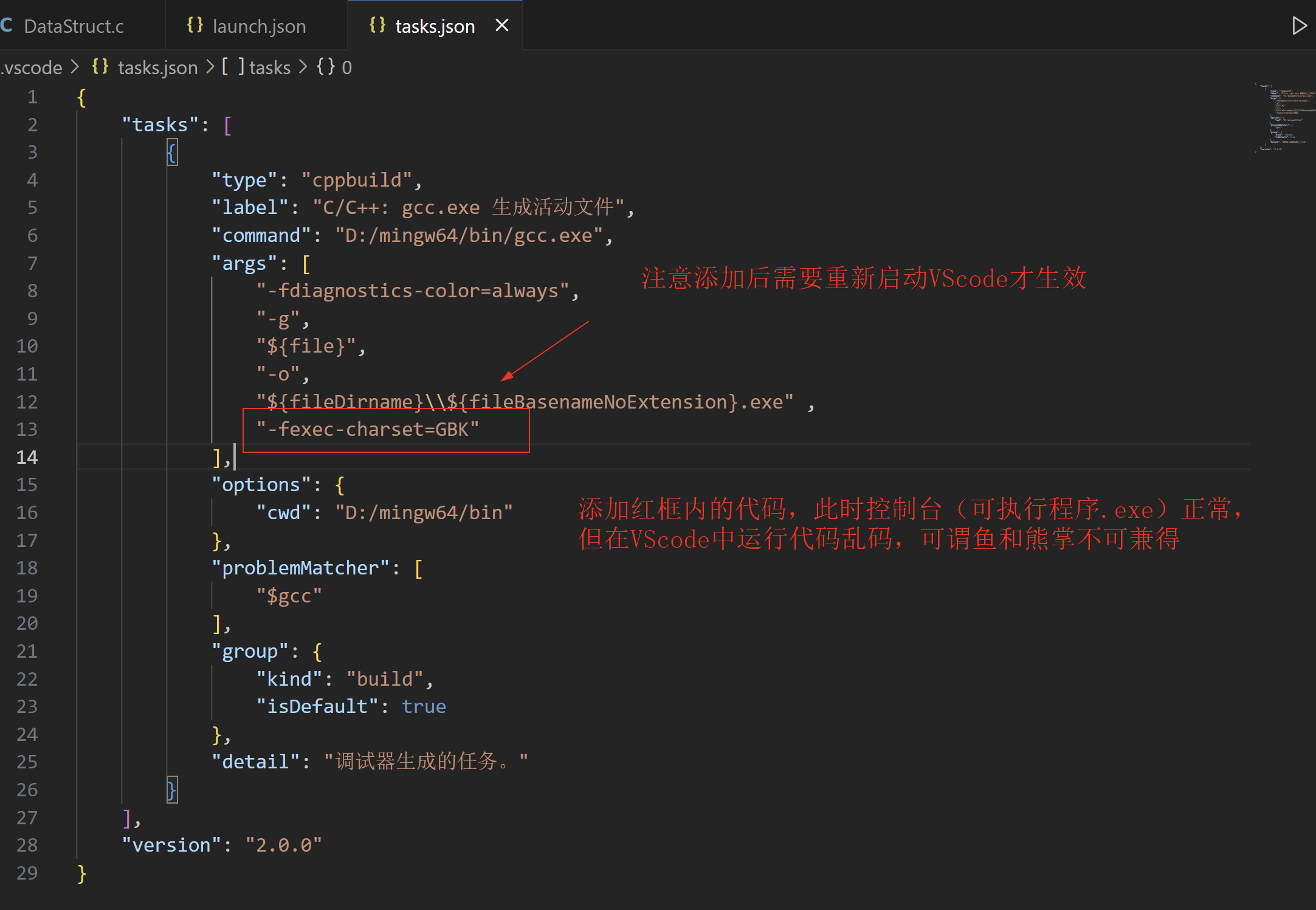The width and height of the screenshot is (1316, 910).
Task: Select the tasks array breadcrumb item
Action: coord(270,67)
